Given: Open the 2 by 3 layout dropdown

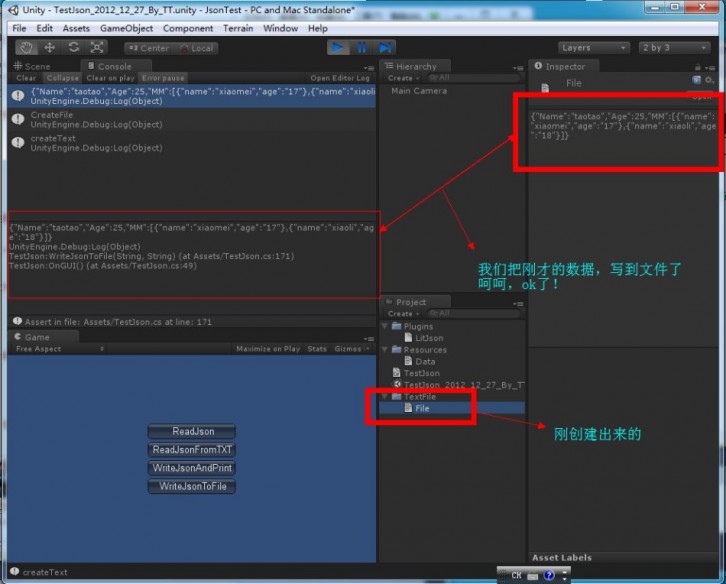Looking at the screenshot, I should tap(674, 48).
